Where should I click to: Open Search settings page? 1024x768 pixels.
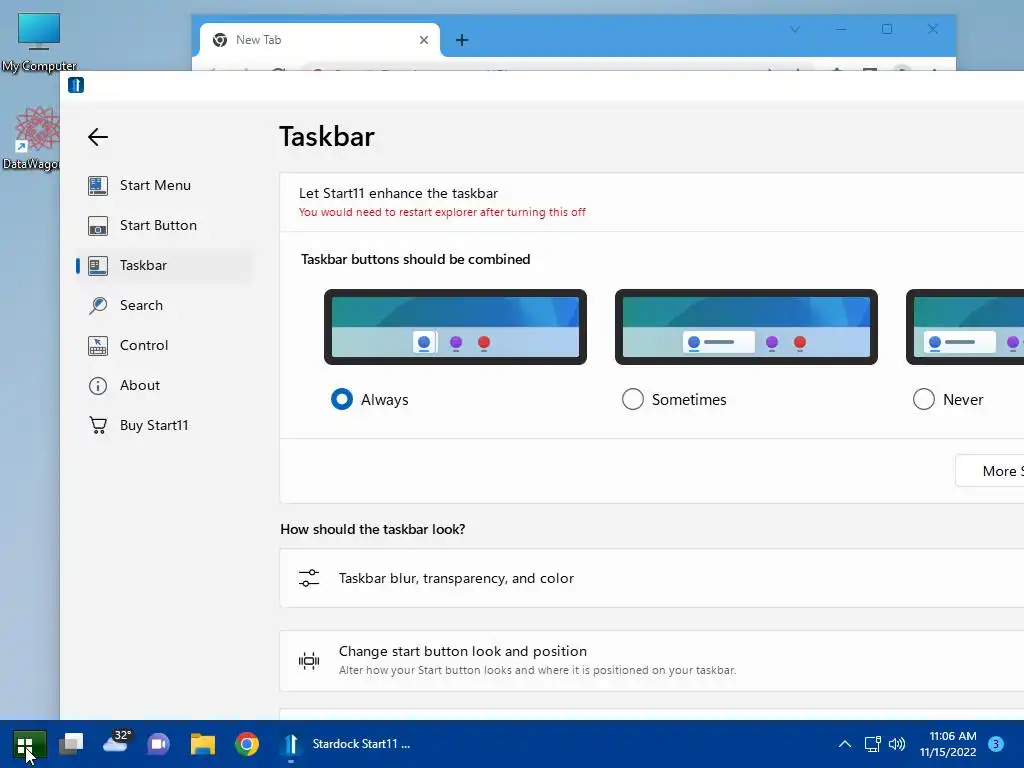[x=164, y=305]
